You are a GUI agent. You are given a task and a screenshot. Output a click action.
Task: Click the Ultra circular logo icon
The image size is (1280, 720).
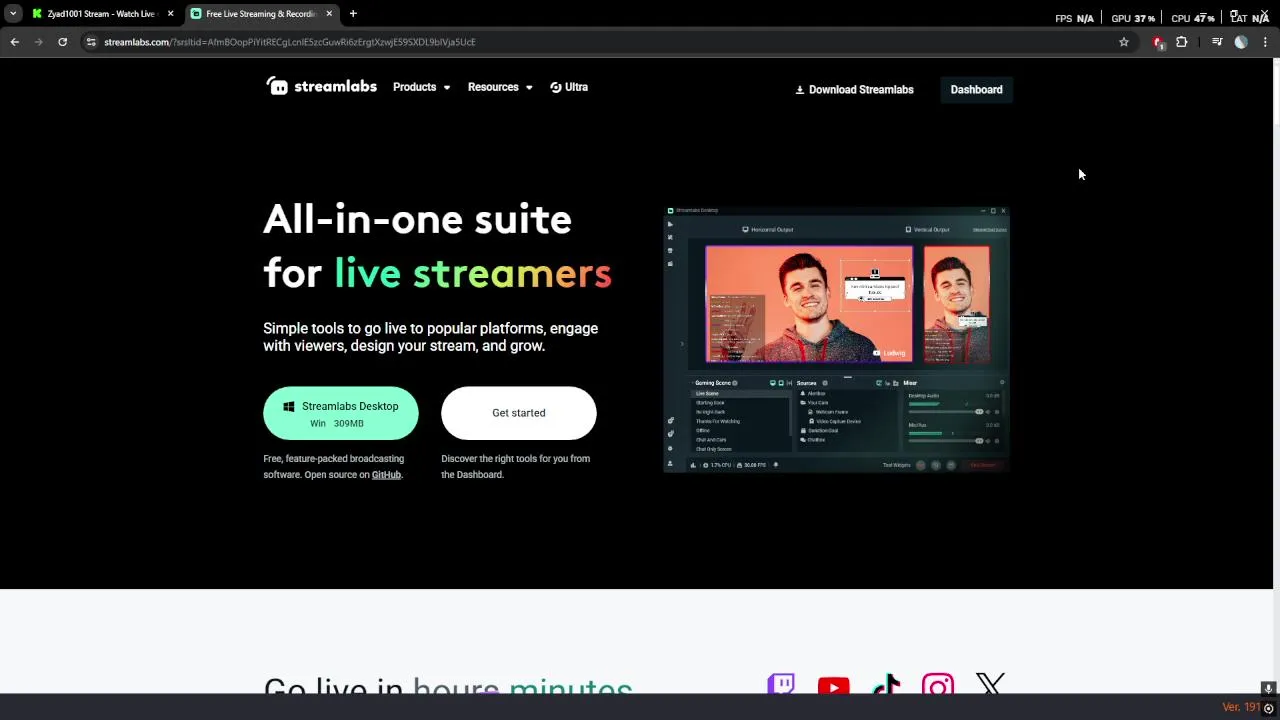[556, 87]
